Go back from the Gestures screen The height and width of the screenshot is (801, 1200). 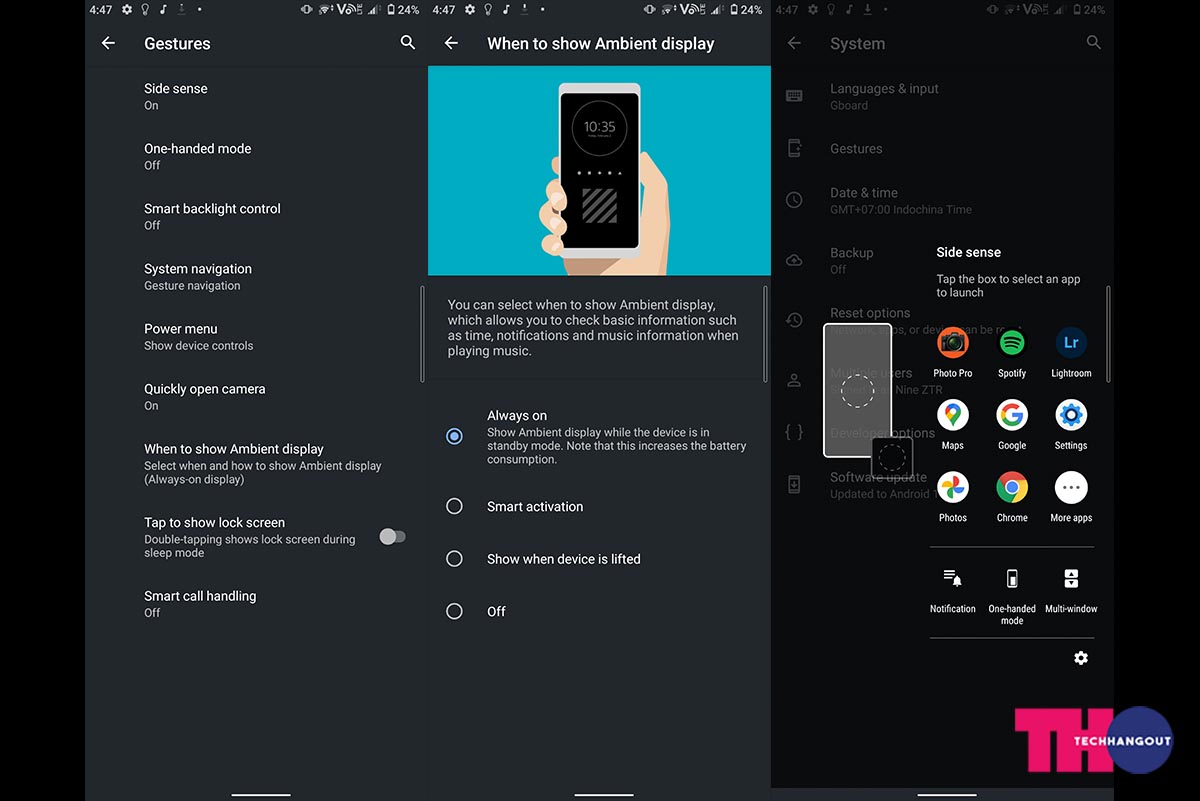pyautogui.click(x=108, y=43)
